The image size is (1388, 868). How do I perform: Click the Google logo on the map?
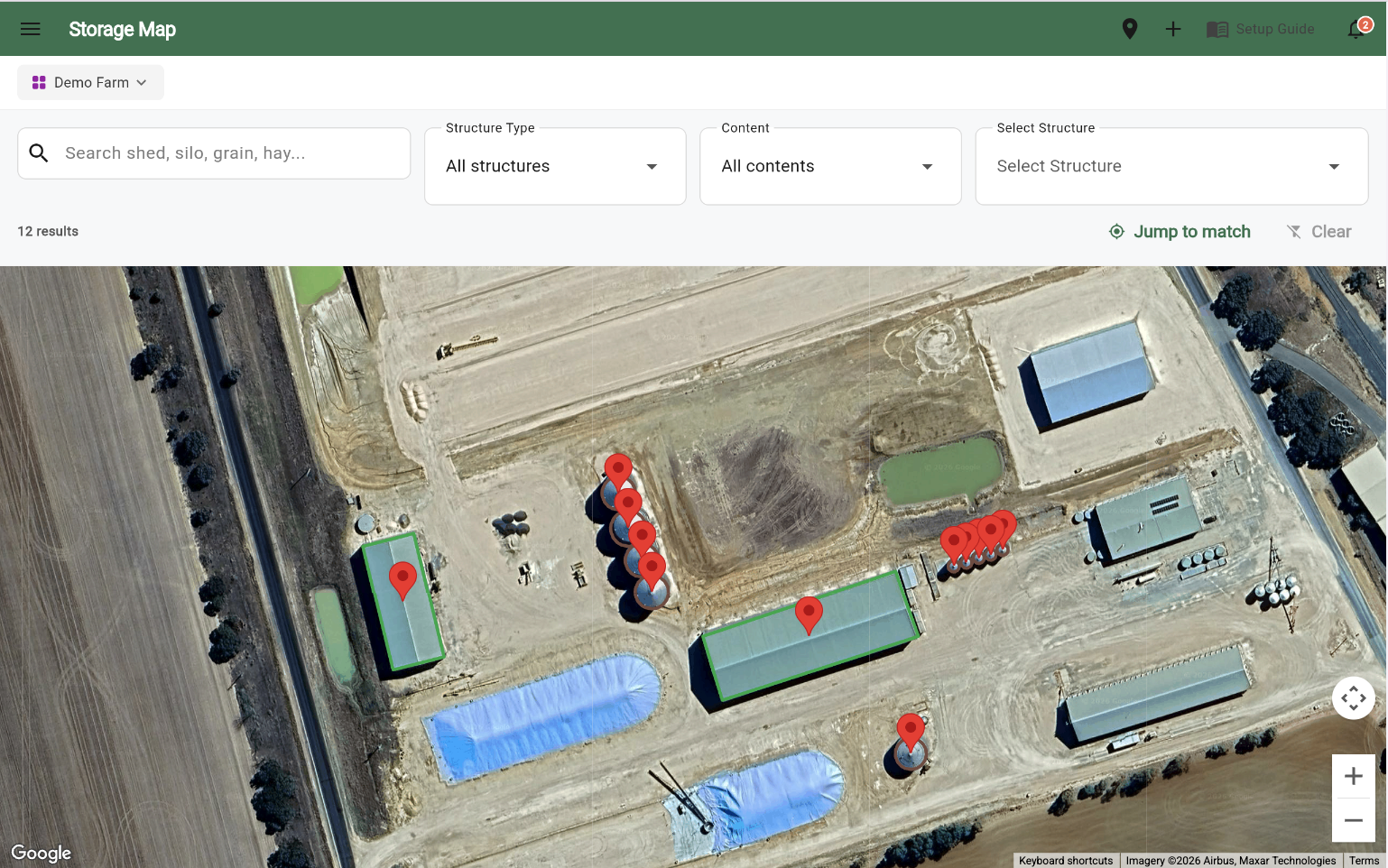(42, 853)
